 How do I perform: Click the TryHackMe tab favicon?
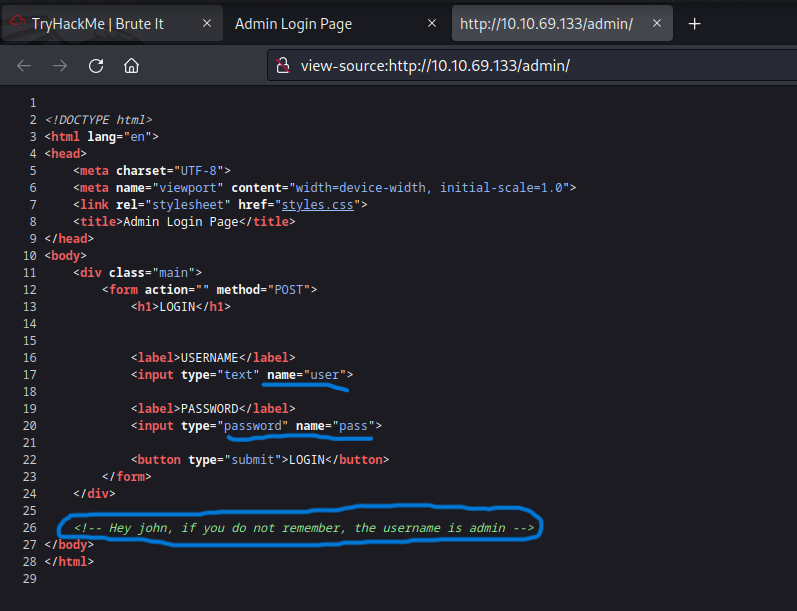click(17, 24)
